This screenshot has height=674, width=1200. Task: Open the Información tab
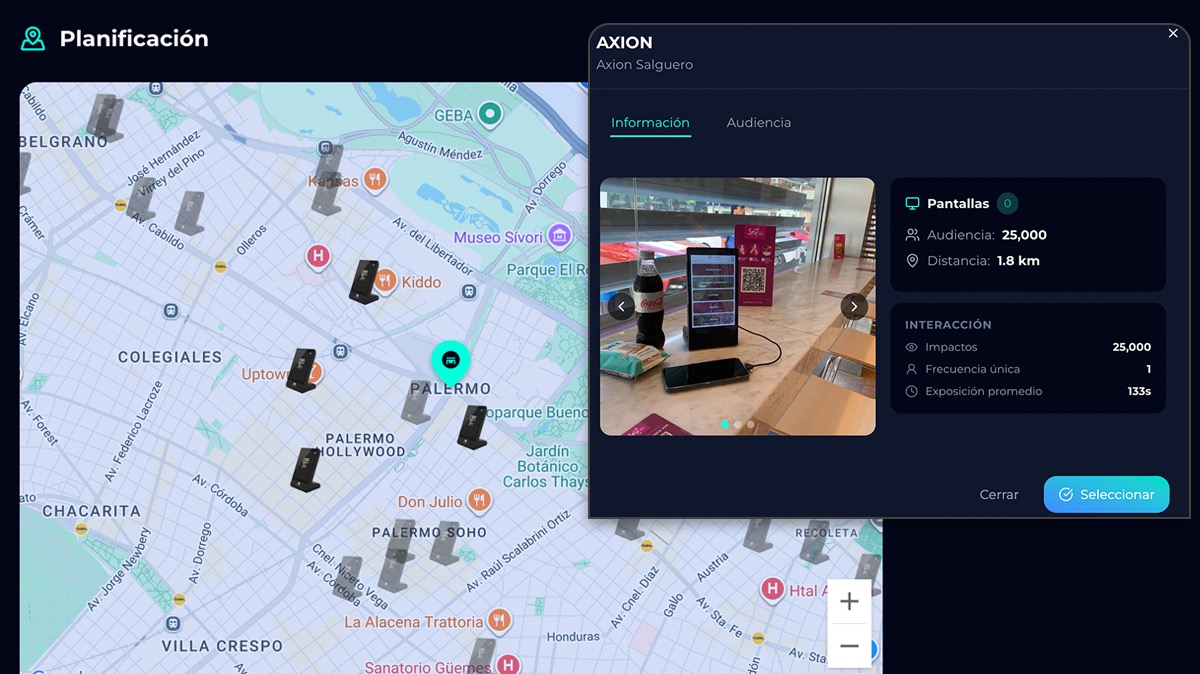point(650,122)
